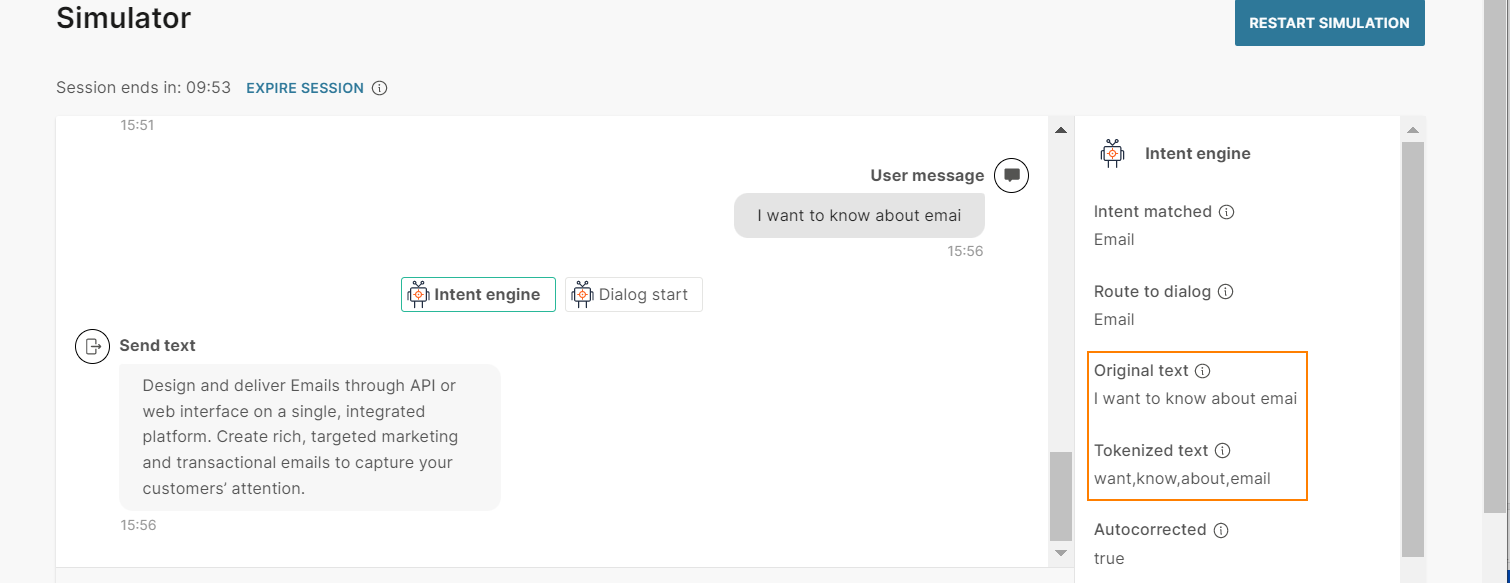Screen dimensions: 1510x583
Task: Click the bot reply text bubble about Emails
Action: [x=310, y=437]
